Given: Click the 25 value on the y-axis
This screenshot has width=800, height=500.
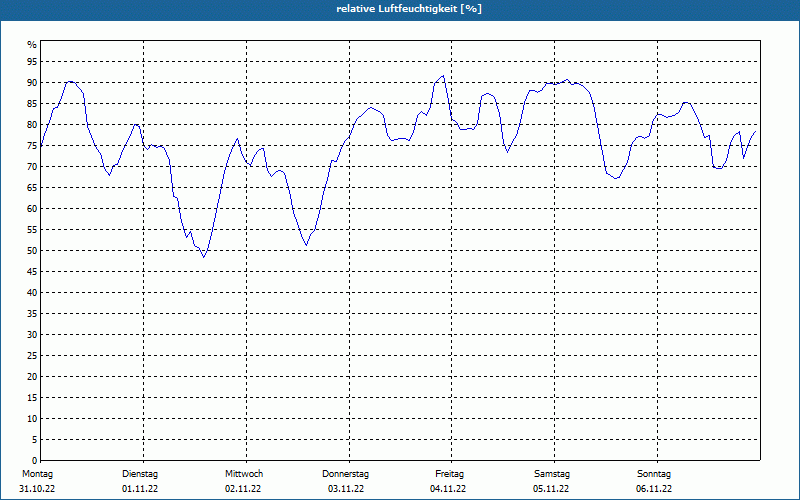Looking at the screenshot, I should point(32,356).
